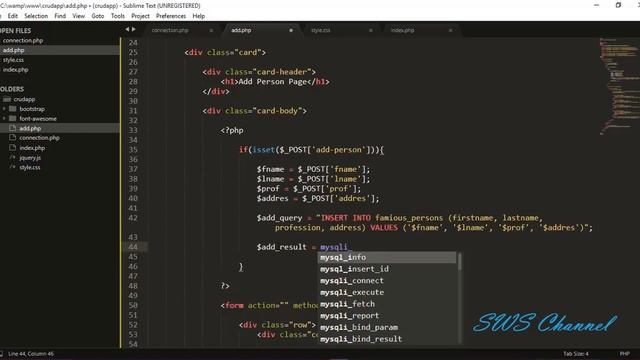640x360 pixels.
Task: Open the Preferences menu
Action: [171, 16]
